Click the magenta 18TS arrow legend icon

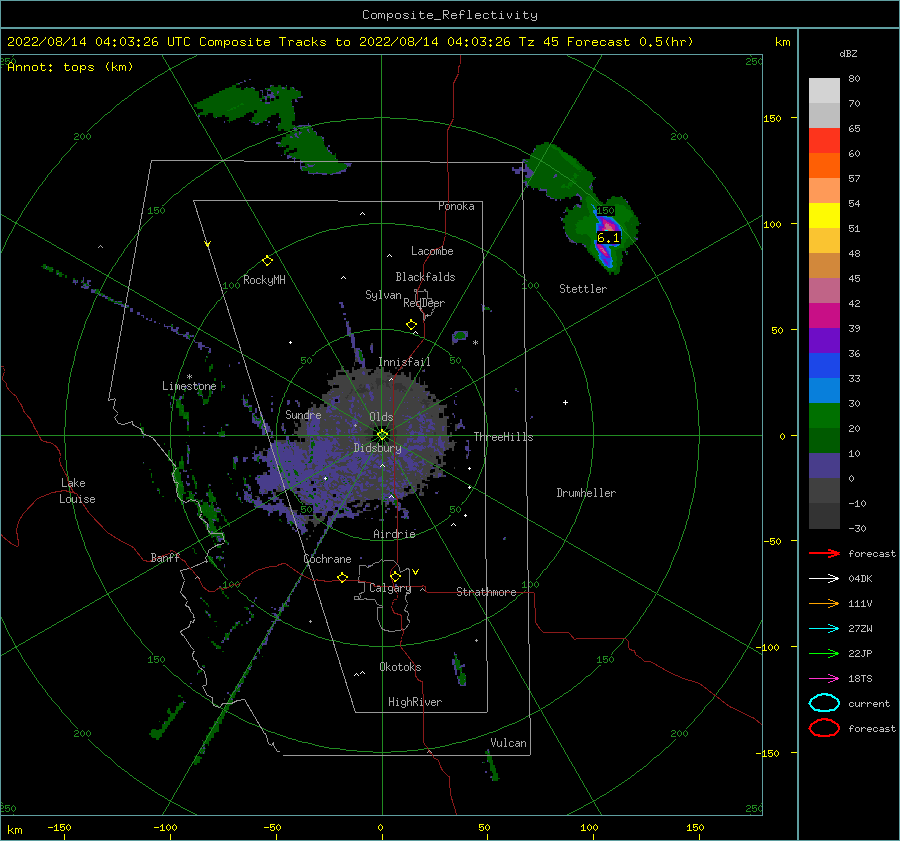coord(824,679)
